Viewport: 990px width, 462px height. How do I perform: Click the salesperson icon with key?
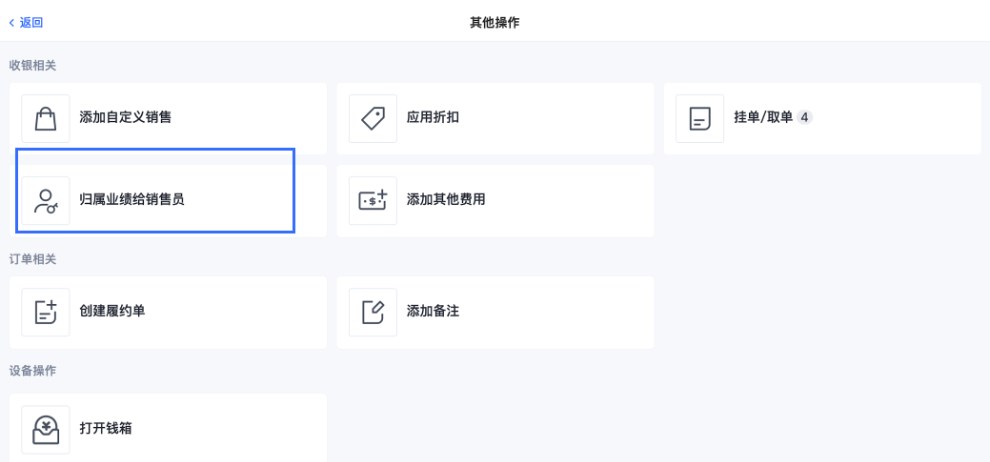pos(45,201)
